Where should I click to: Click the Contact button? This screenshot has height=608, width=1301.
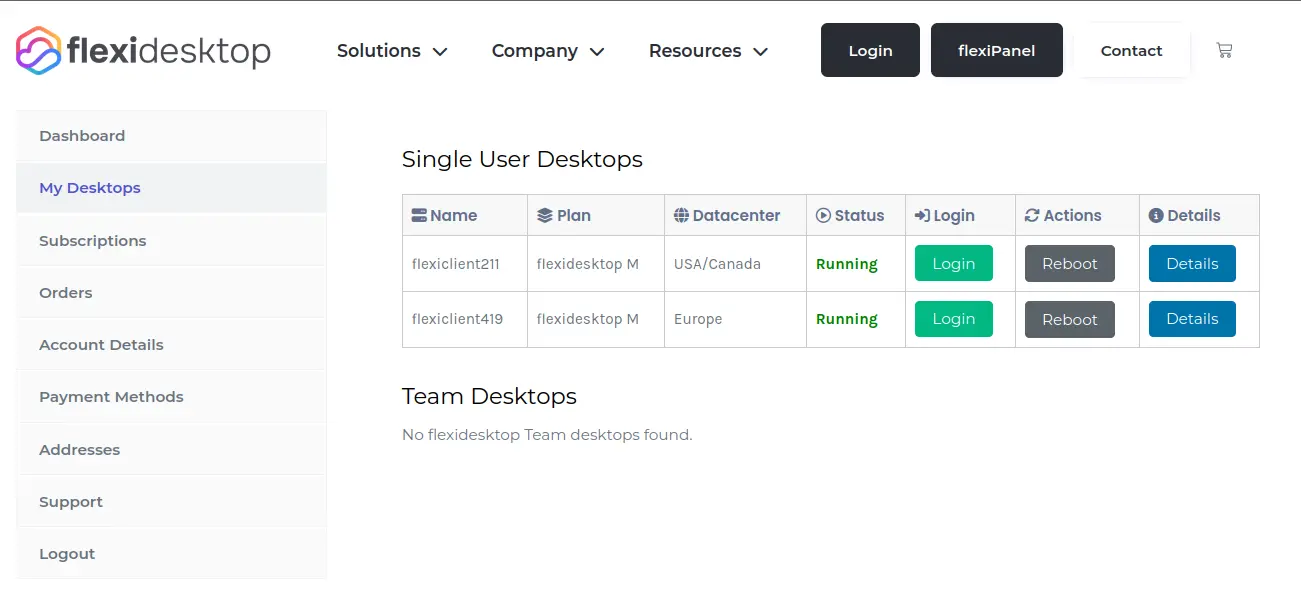(x=1131, y=50)
